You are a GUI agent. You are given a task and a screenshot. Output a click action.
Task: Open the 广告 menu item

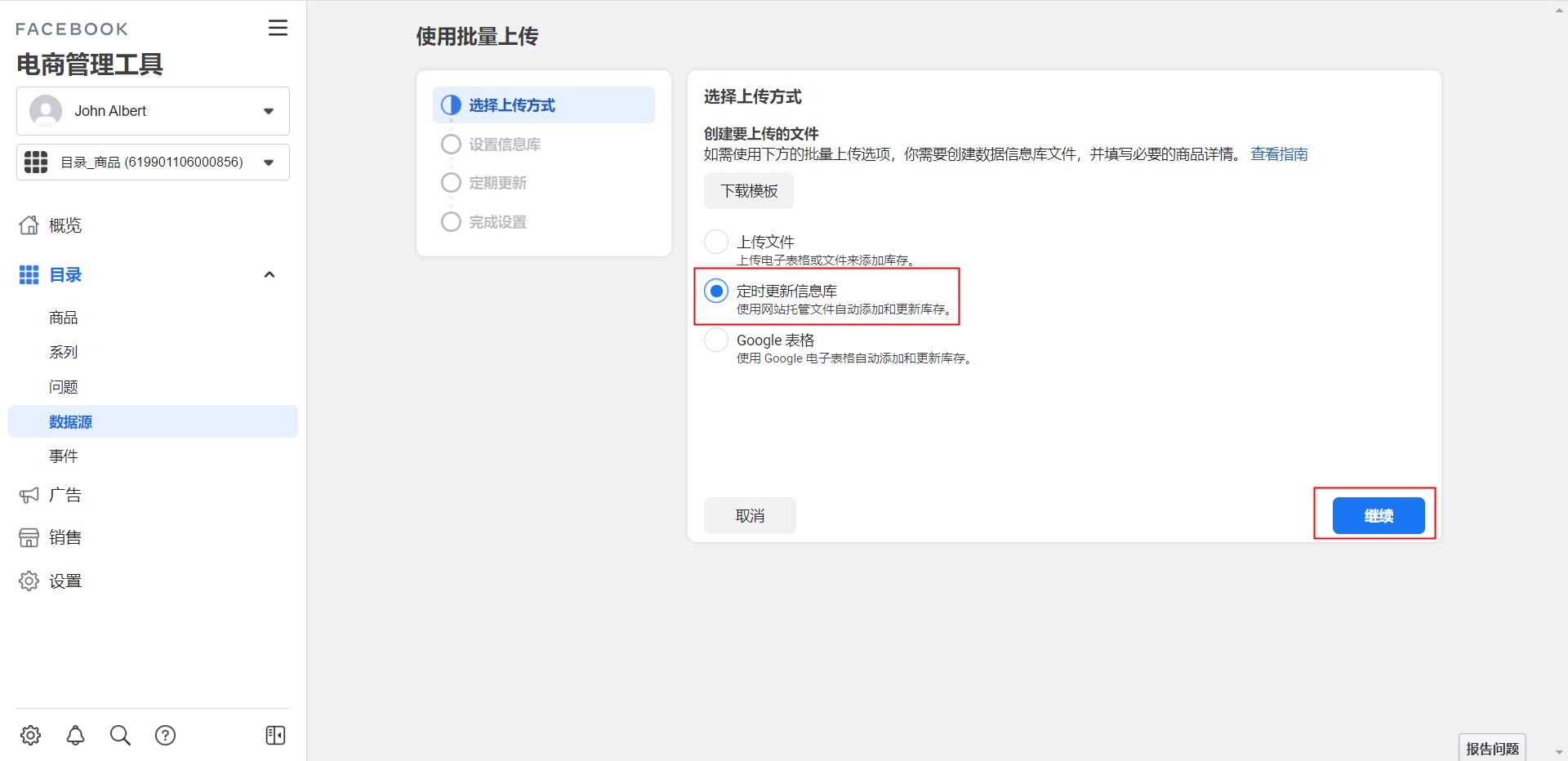(x=65, y=495)
